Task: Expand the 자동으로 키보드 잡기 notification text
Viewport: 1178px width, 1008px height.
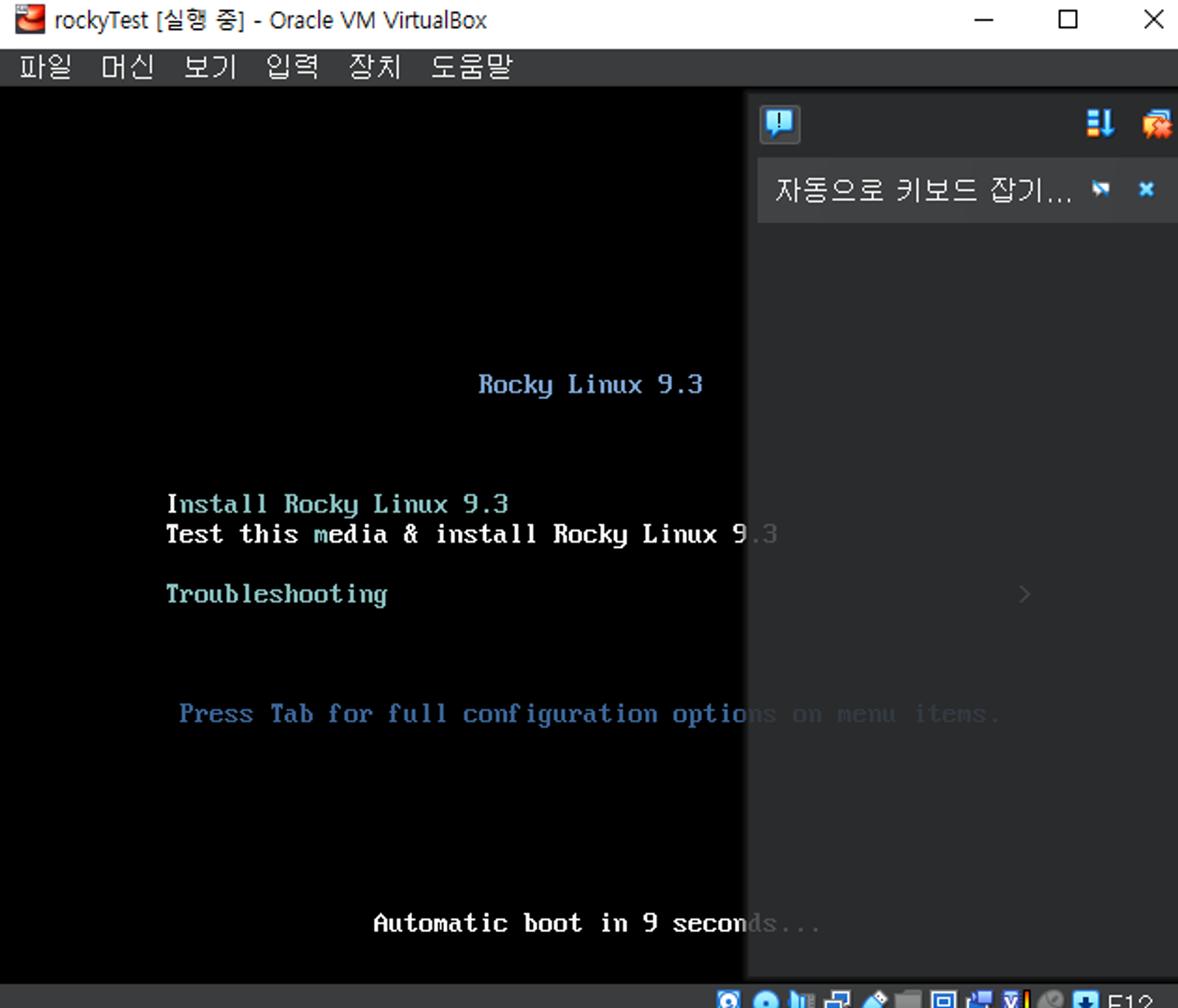Action: point(923,190)
